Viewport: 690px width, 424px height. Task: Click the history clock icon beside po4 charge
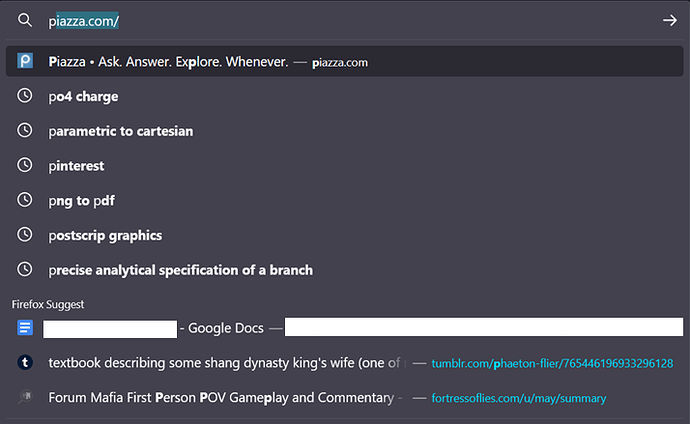(x=25, y=95)
